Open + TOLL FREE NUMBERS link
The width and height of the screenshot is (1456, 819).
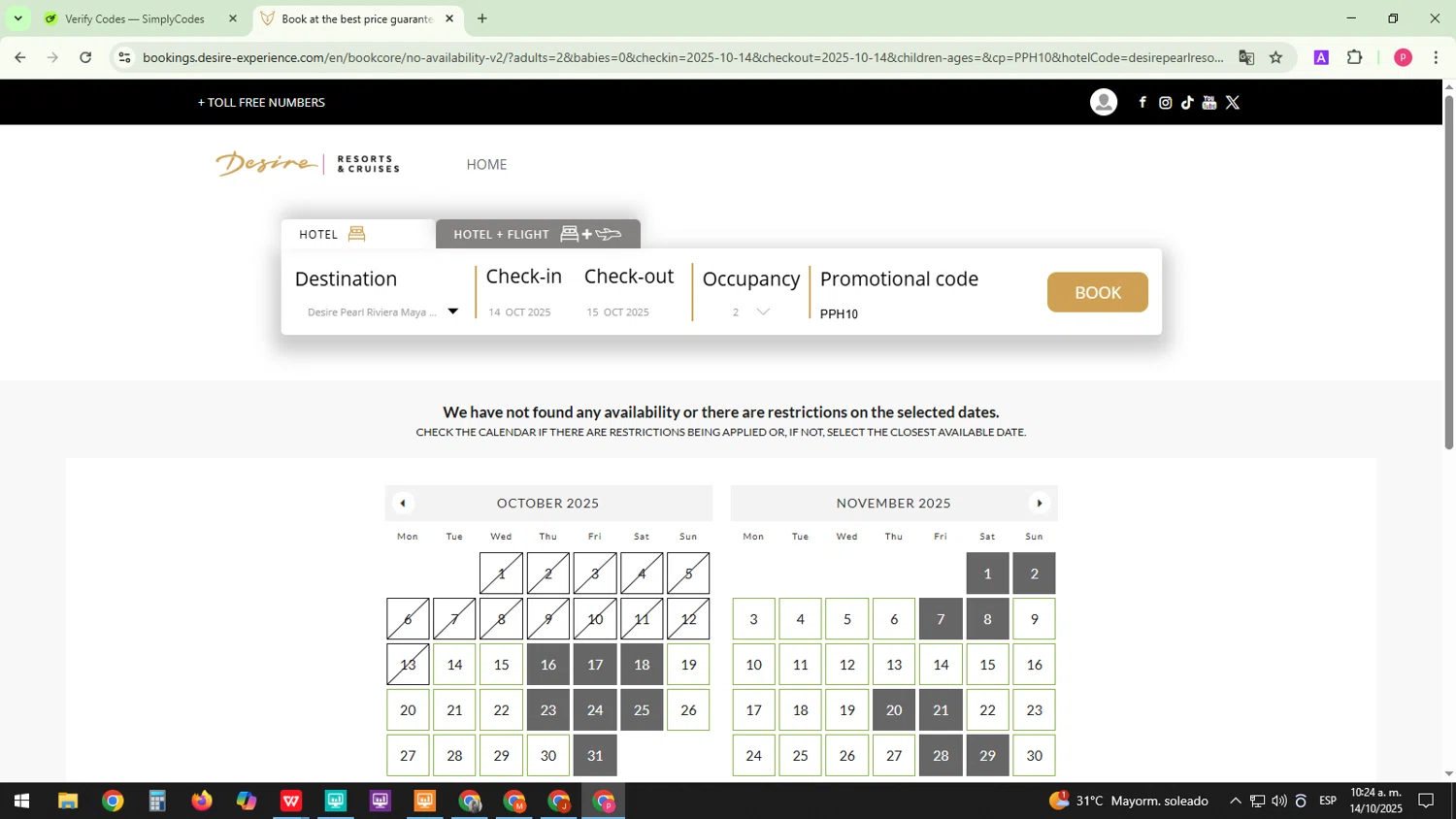pyautogui.click(x=261, y=102)
